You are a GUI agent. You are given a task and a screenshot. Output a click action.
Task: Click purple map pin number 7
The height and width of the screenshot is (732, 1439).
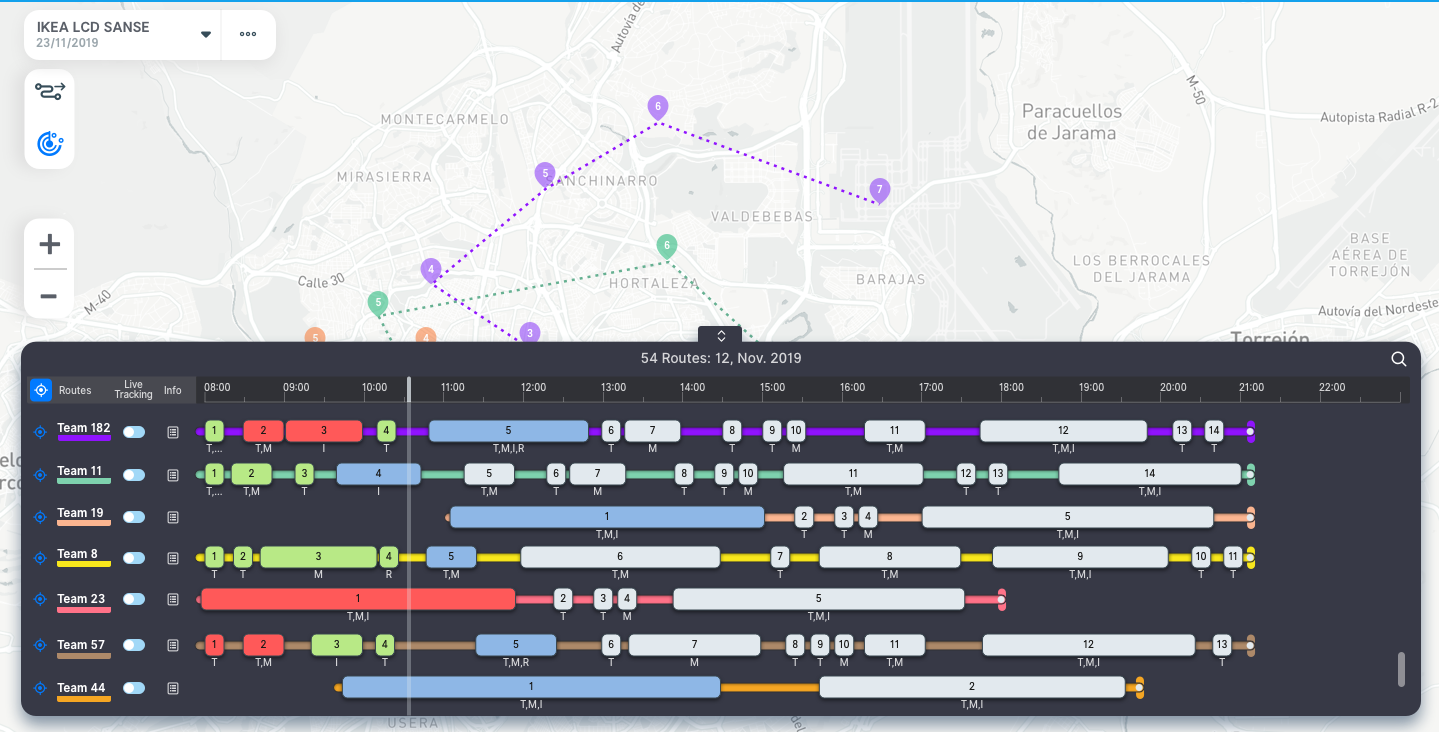point(879,189)
